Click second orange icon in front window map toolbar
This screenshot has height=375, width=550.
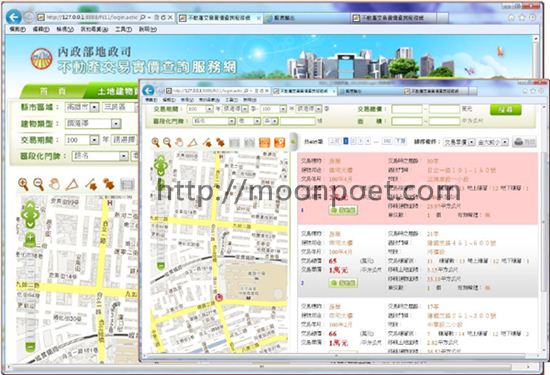point(280,142)
